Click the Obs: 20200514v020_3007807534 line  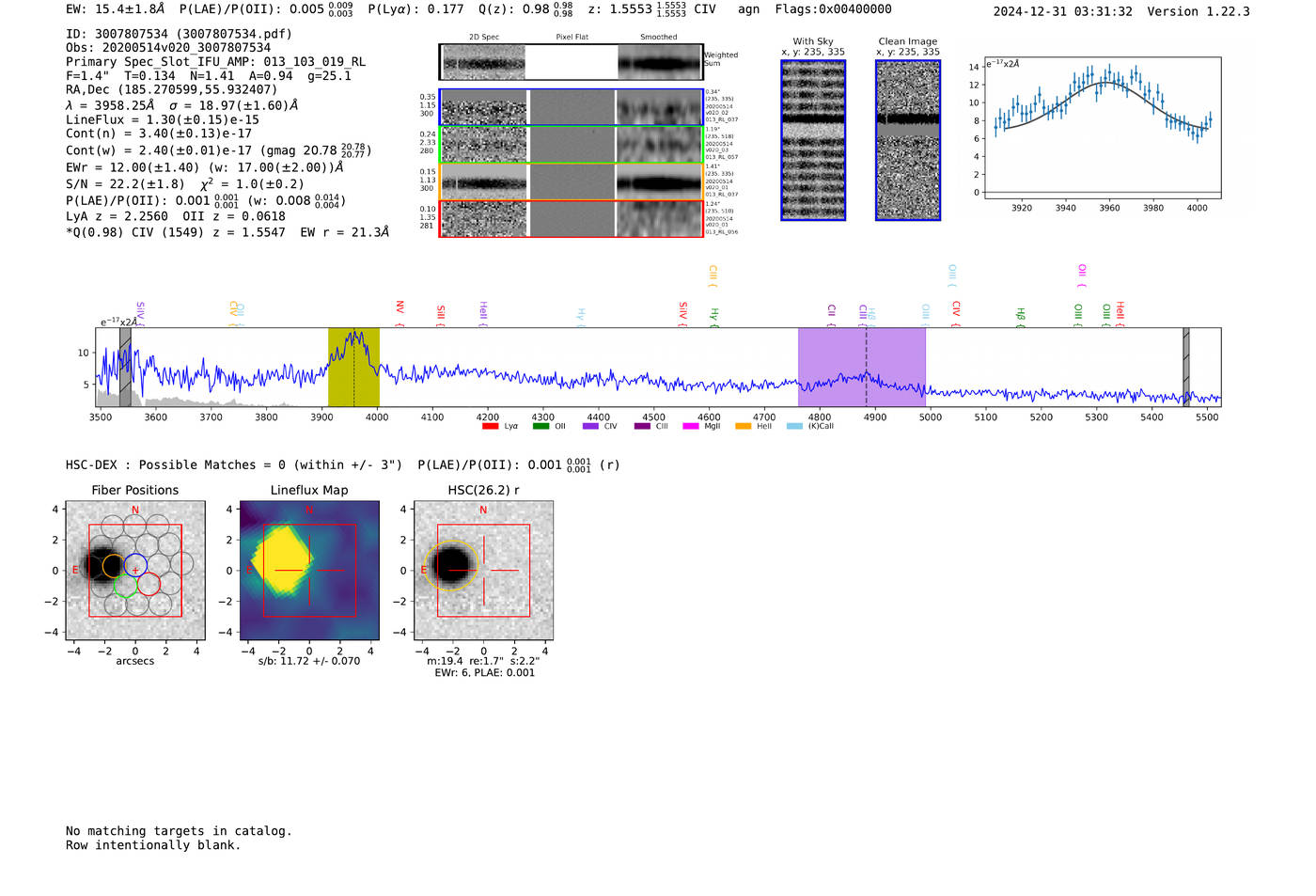point(168,48)
